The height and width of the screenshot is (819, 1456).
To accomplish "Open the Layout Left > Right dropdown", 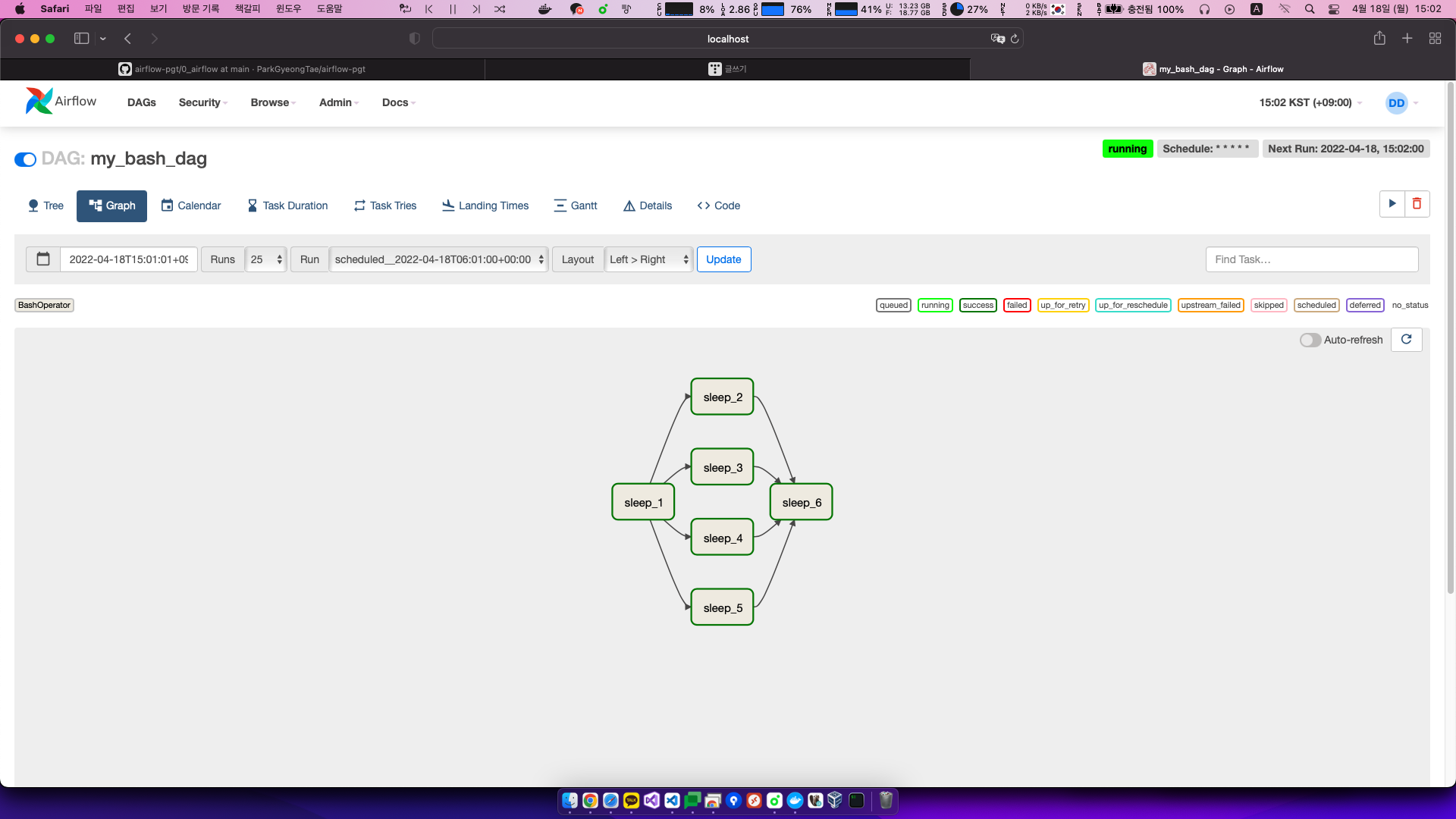I will point(648,259).
